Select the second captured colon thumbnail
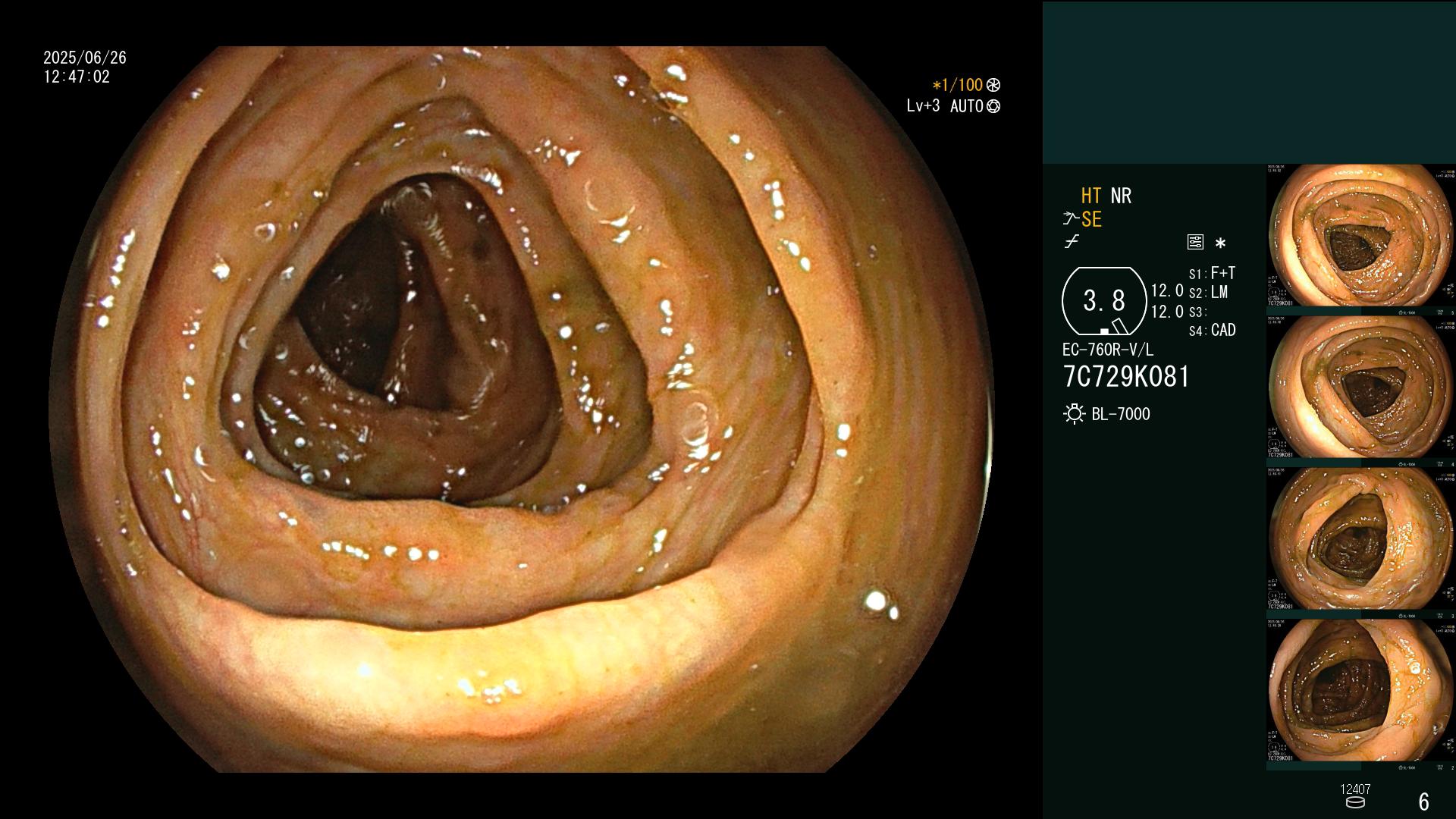 [1360, 388]
